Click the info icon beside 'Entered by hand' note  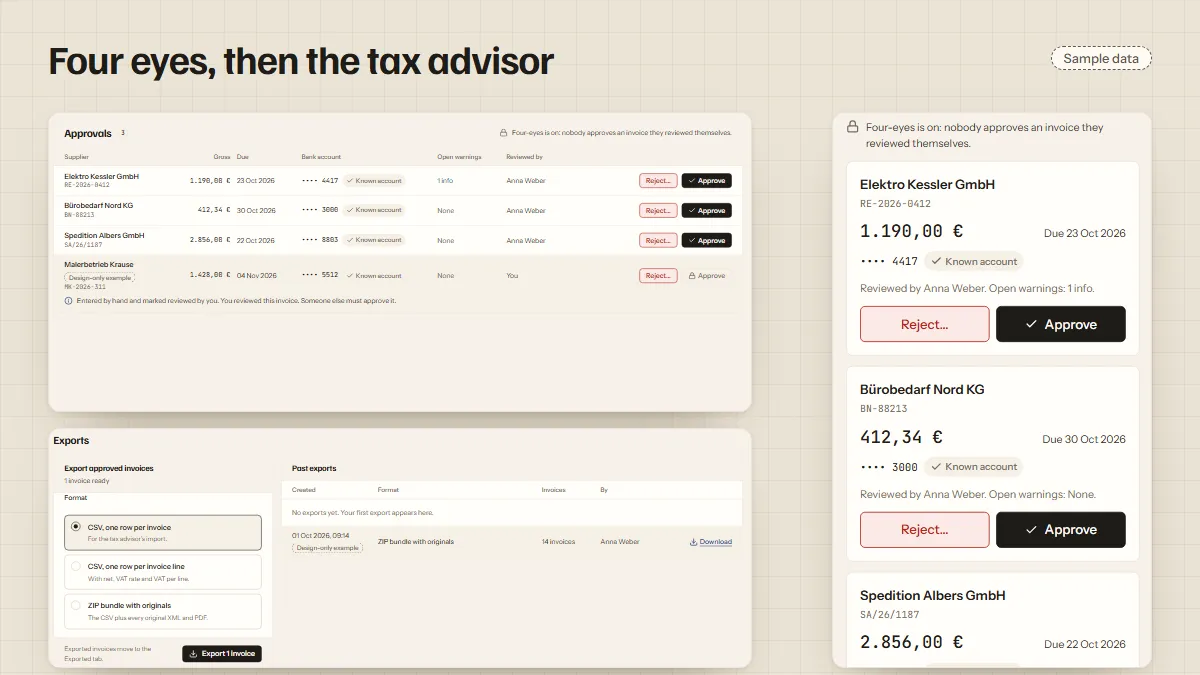point(68,300)
